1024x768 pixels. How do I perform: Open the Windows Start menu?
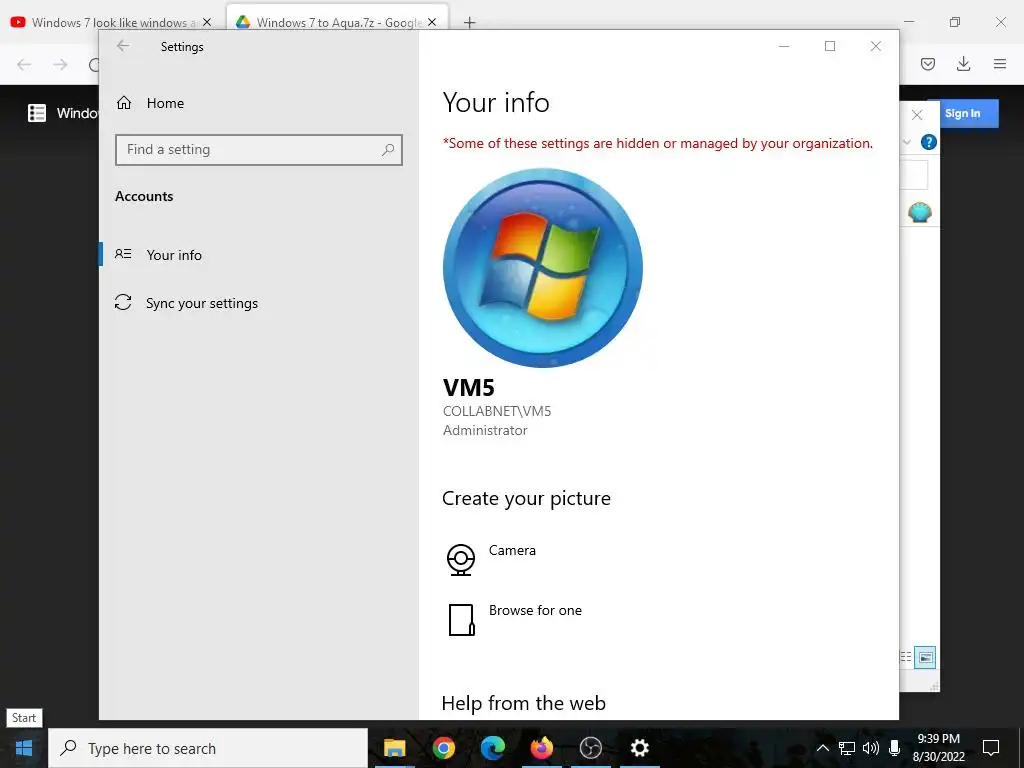24,748
